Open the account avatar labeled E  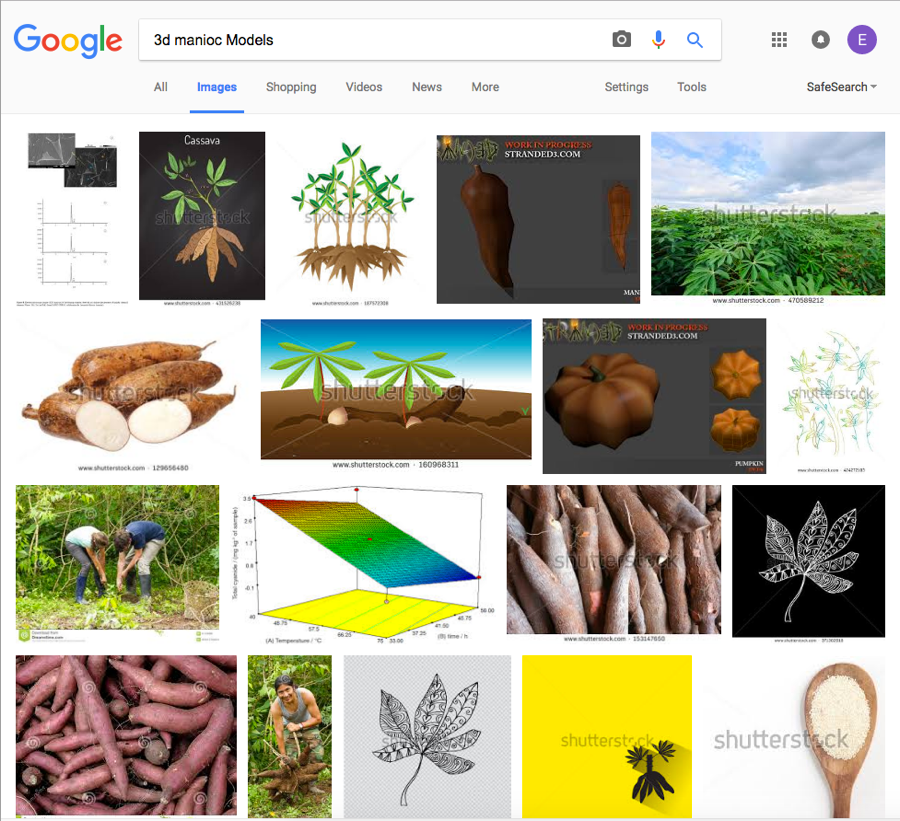pyautogui.click(x=862, y=40)
